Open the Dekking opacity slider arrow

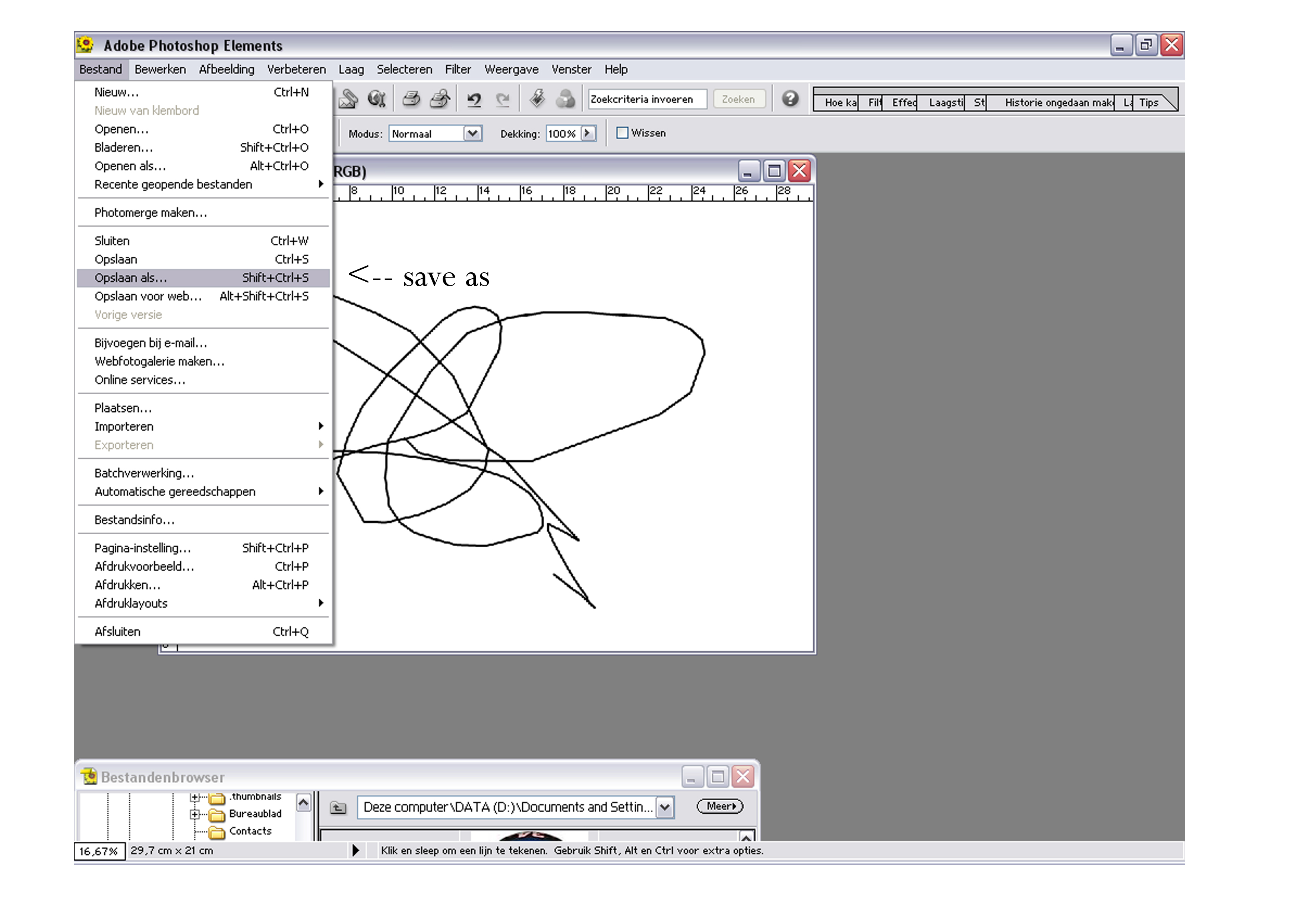[588, 134]
